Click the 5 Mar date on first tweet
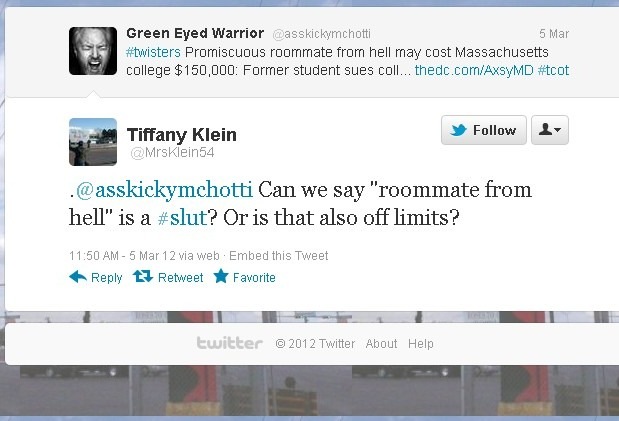619x421 pixels. [x=554, y=34]
